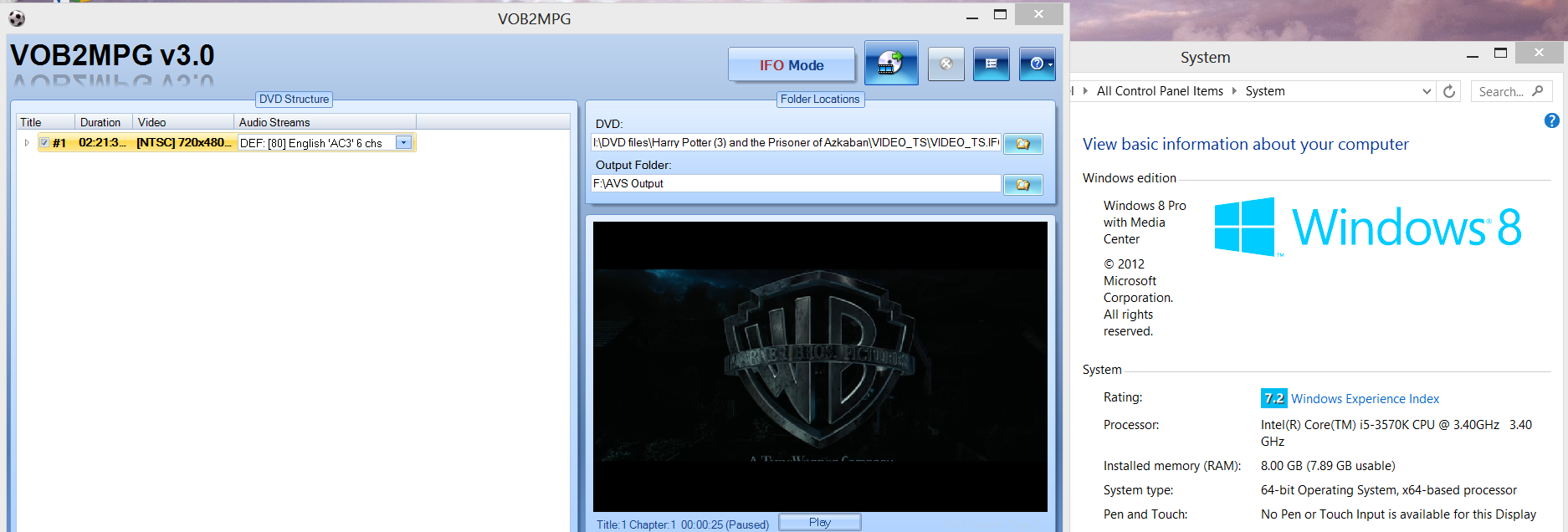Screen dimensions: 1568x532
Task: Click the Output Folder path field
Action: coord(796,184)
